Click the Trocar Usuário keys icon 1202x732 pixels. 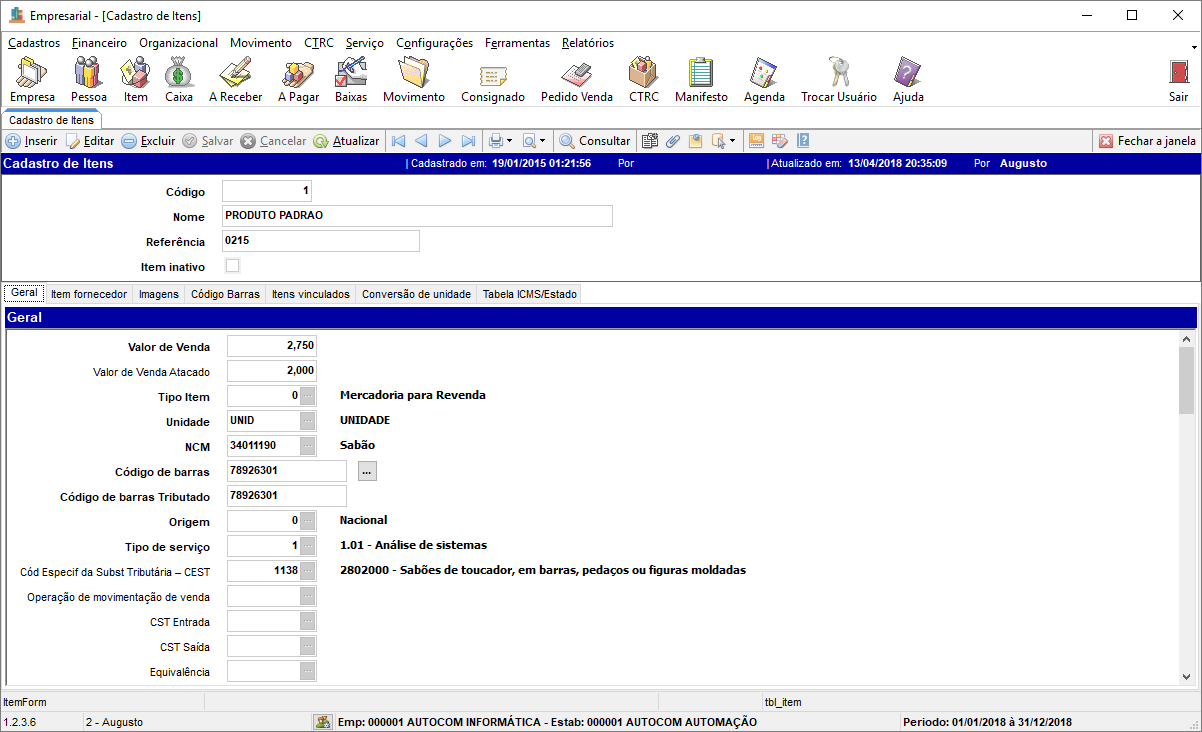pyautogui.click(x=838, y=79)
